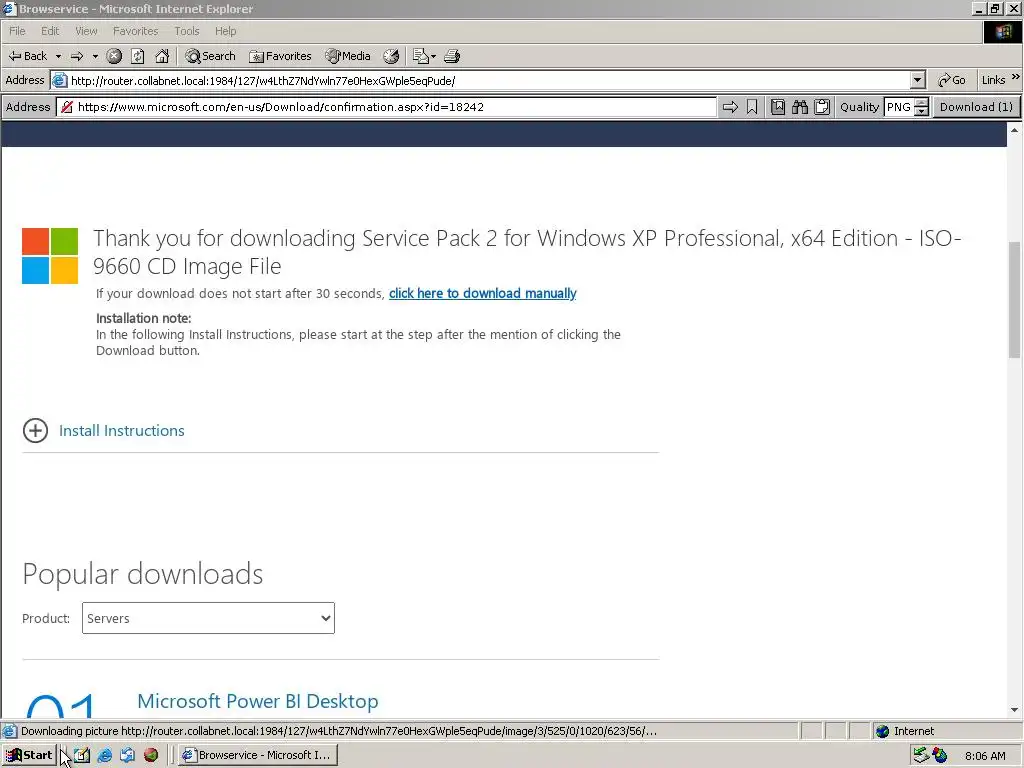Launch Outlook Express from quick launch
Screen dimensions: 1024x768
pos(127,755)
